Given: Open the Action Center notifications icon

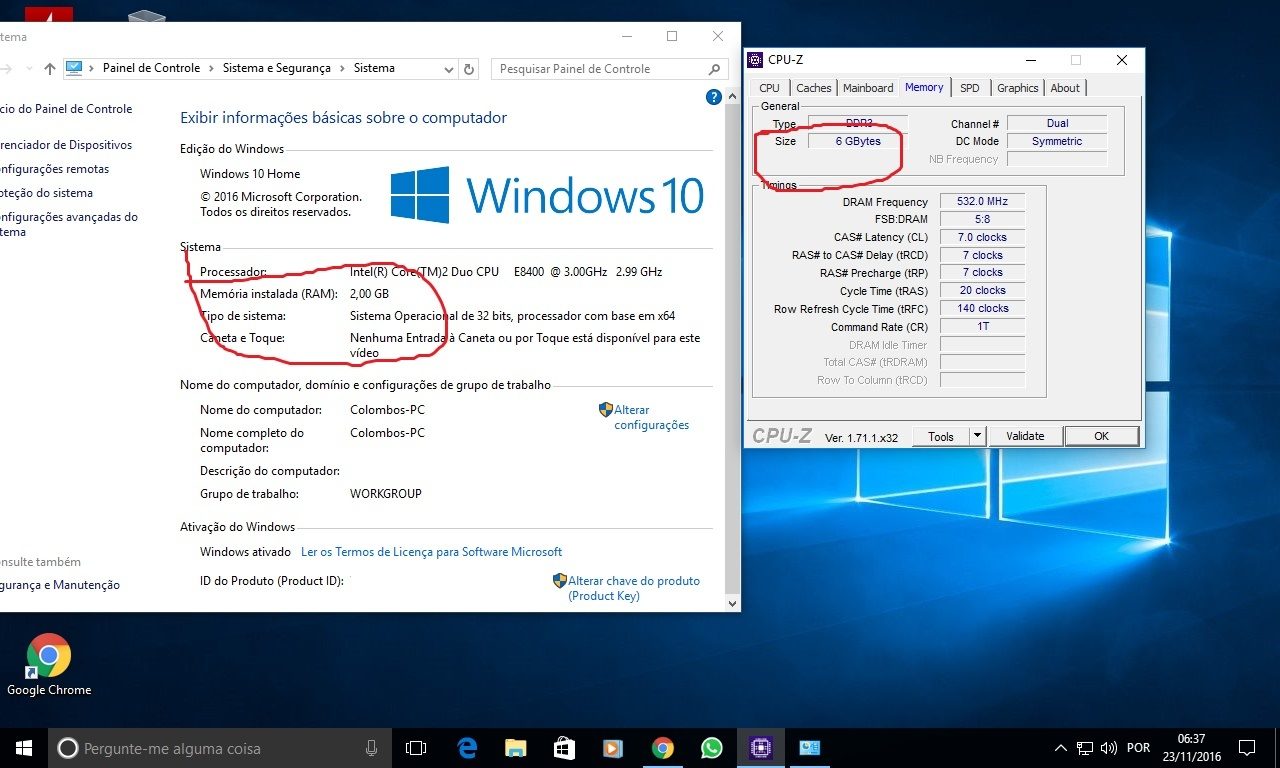Looking at the screenshot, I should [x=1246, y=748].
